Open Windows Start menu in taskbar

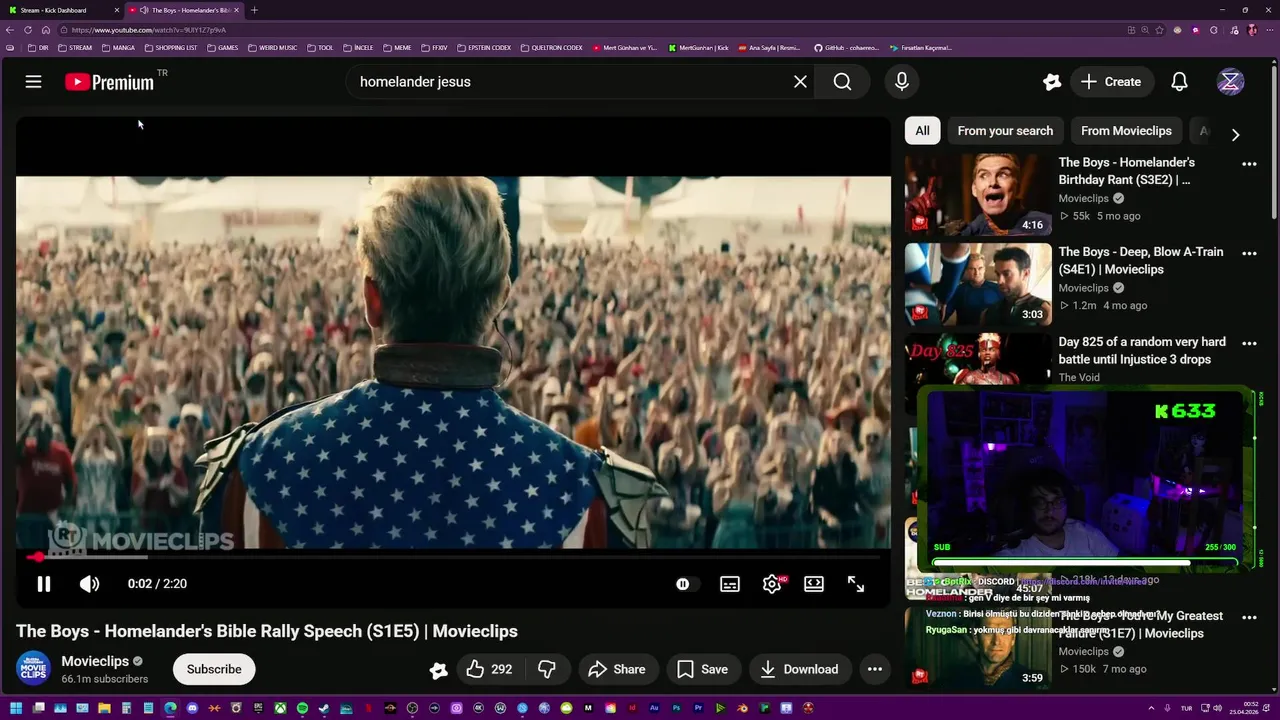tap(16, 708)
